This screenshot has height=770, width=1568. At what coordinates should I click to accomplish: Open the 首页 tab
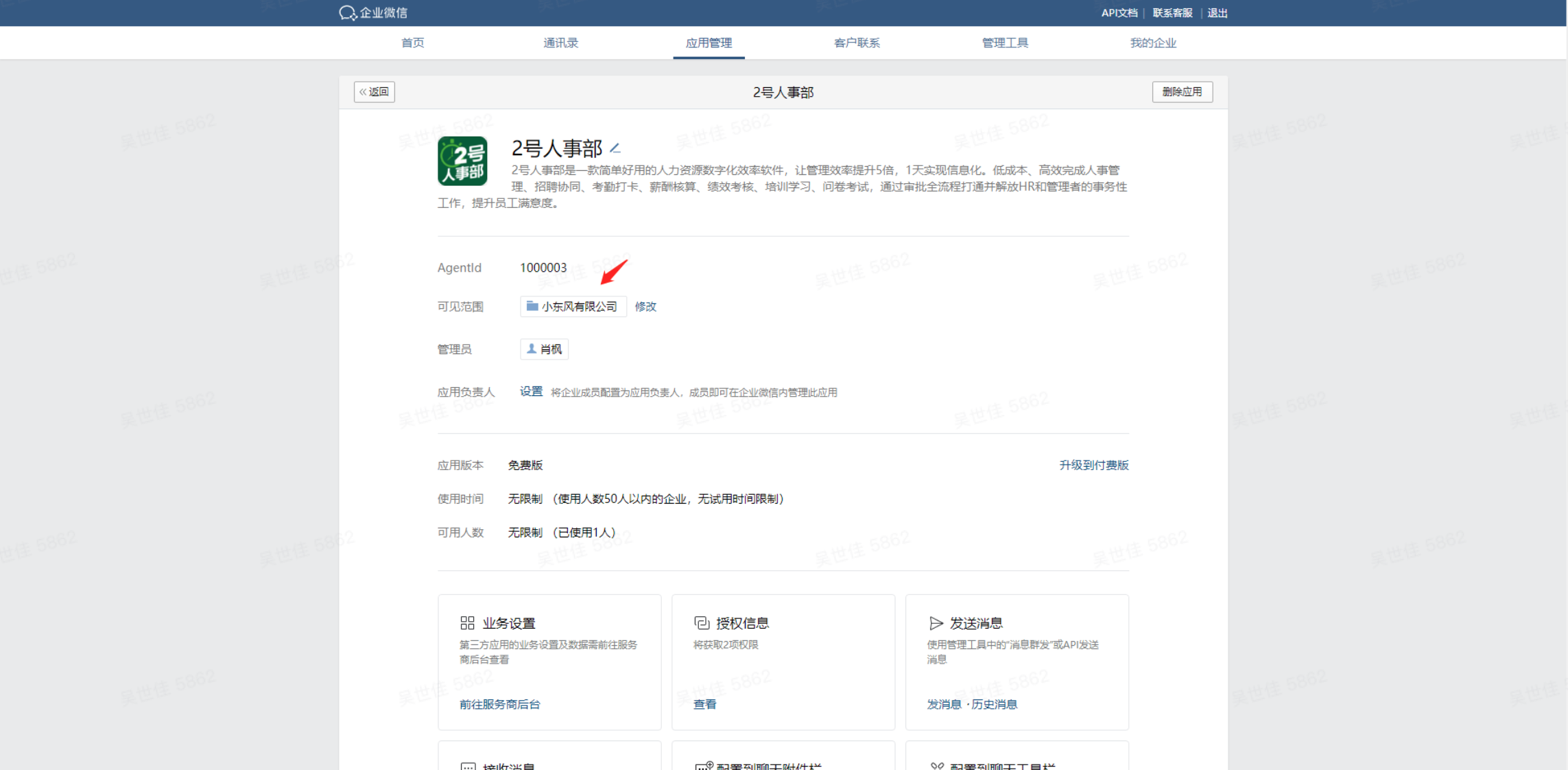412,43
